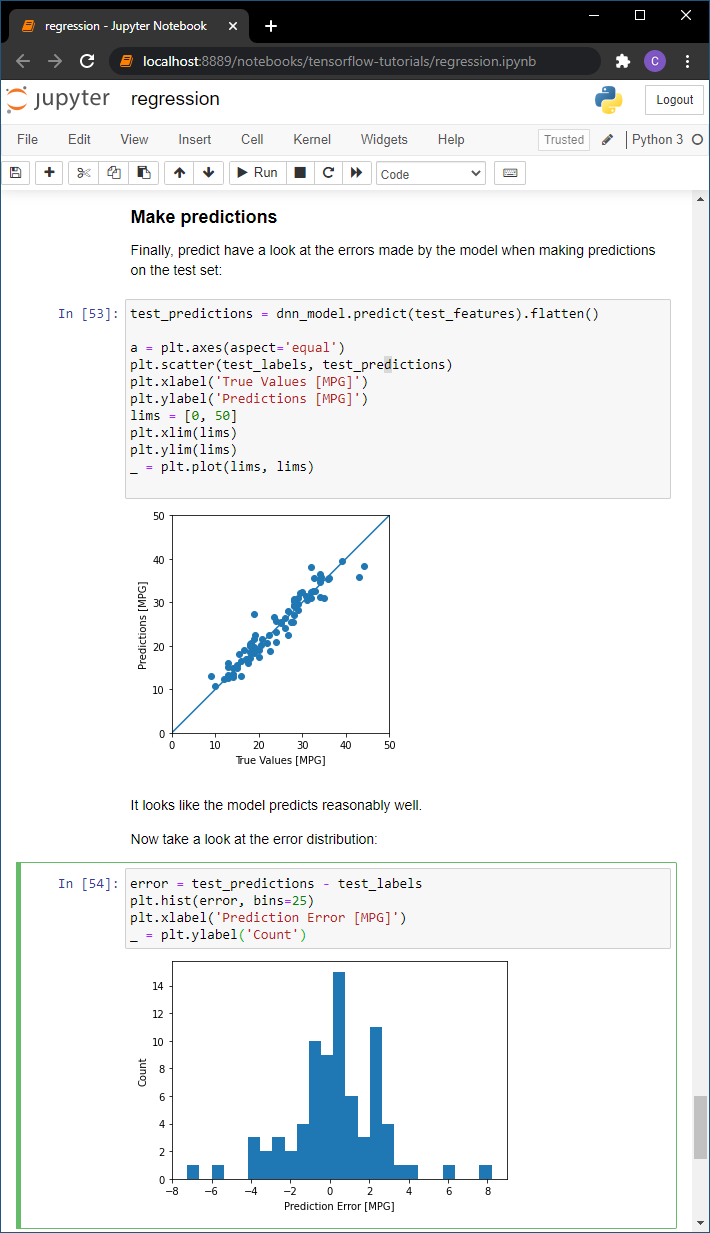Open command palette keyboard icon

coord(510,173)
